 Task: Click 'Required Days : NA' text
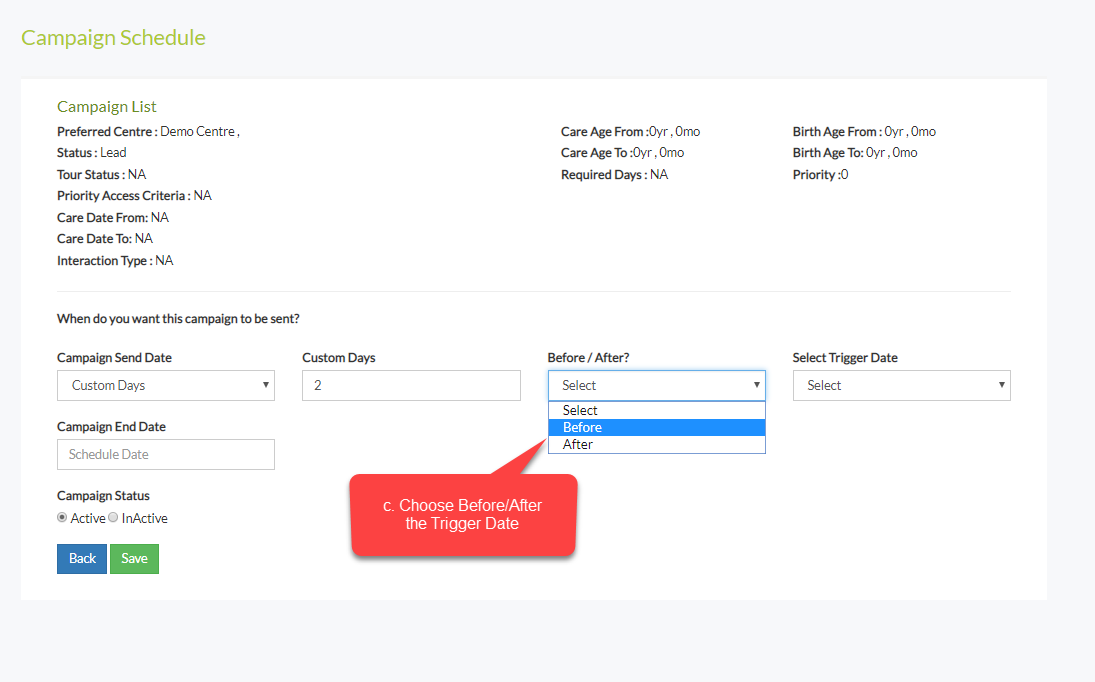click(x=615, y=175)
